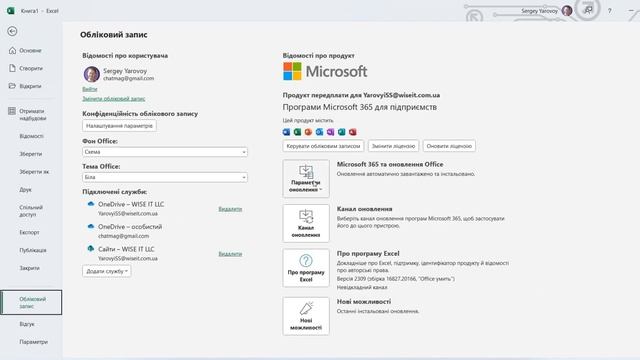Click the new document icon beside Створити

pyautogui.click(x=12, y=68)
